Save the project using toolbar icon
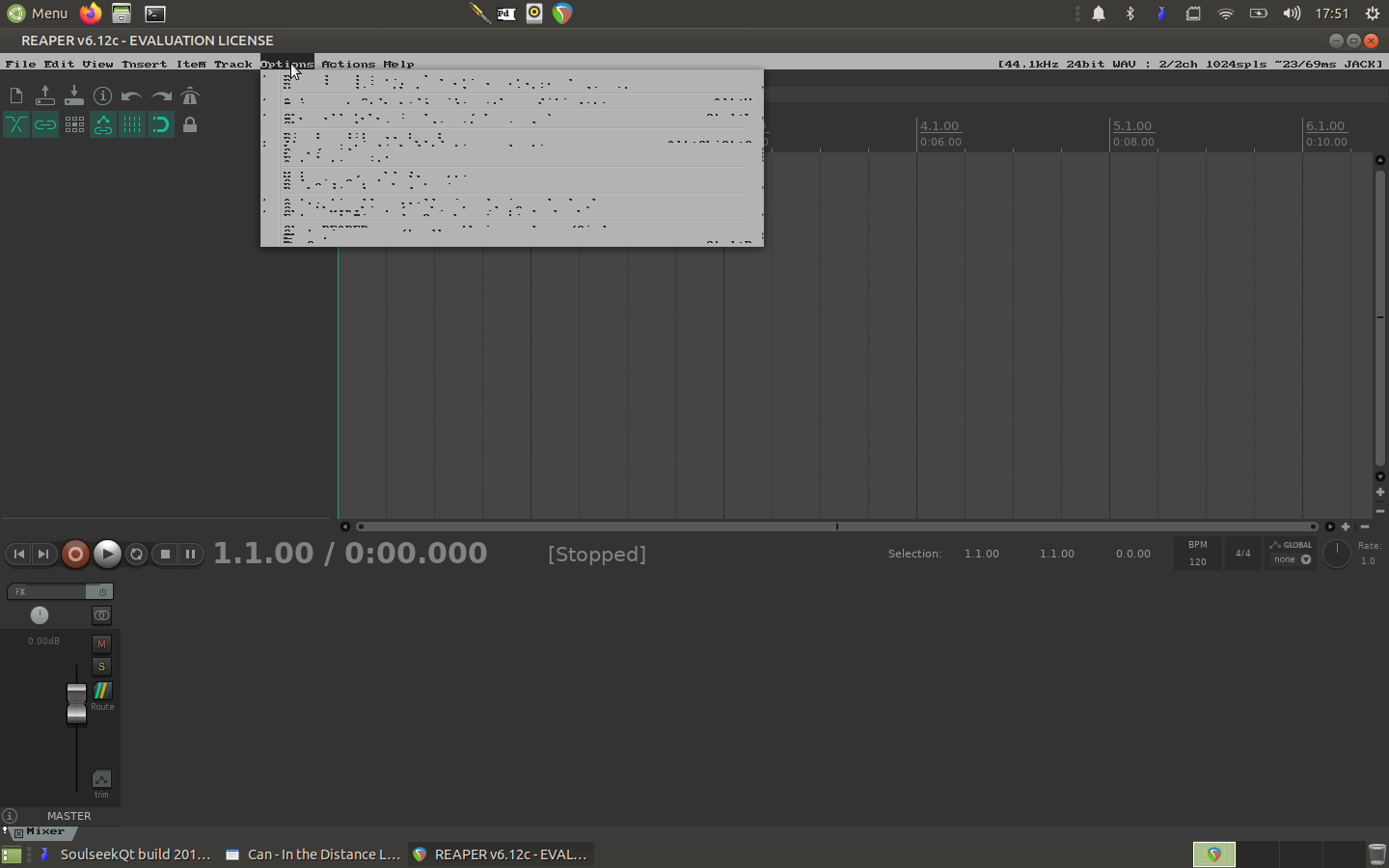 click(74, 95)
